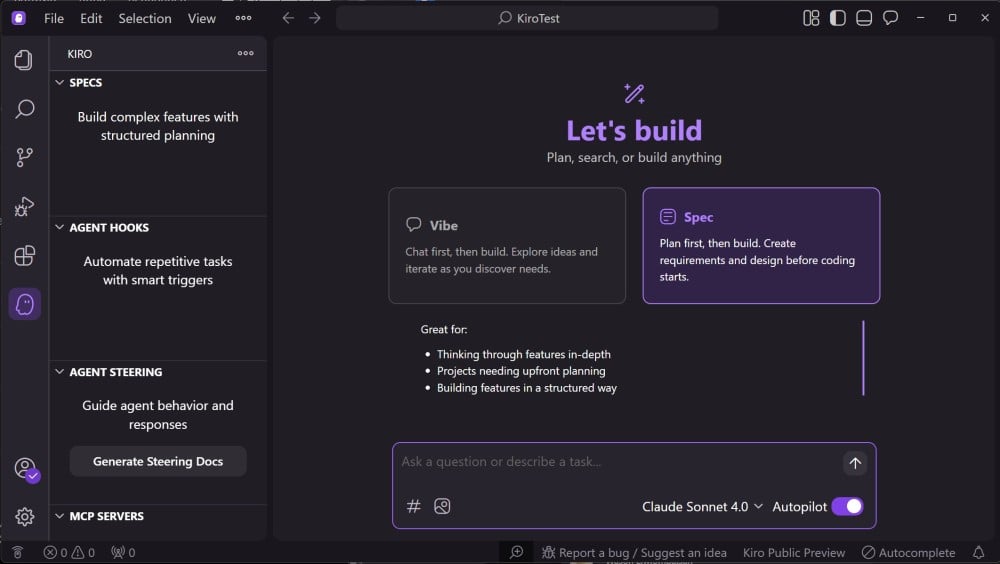Image resolution: width=1000 pixels, height=564 pixels.
Task: Click 'Projects needing upfront planning' bullet
Action: point(521,371)
